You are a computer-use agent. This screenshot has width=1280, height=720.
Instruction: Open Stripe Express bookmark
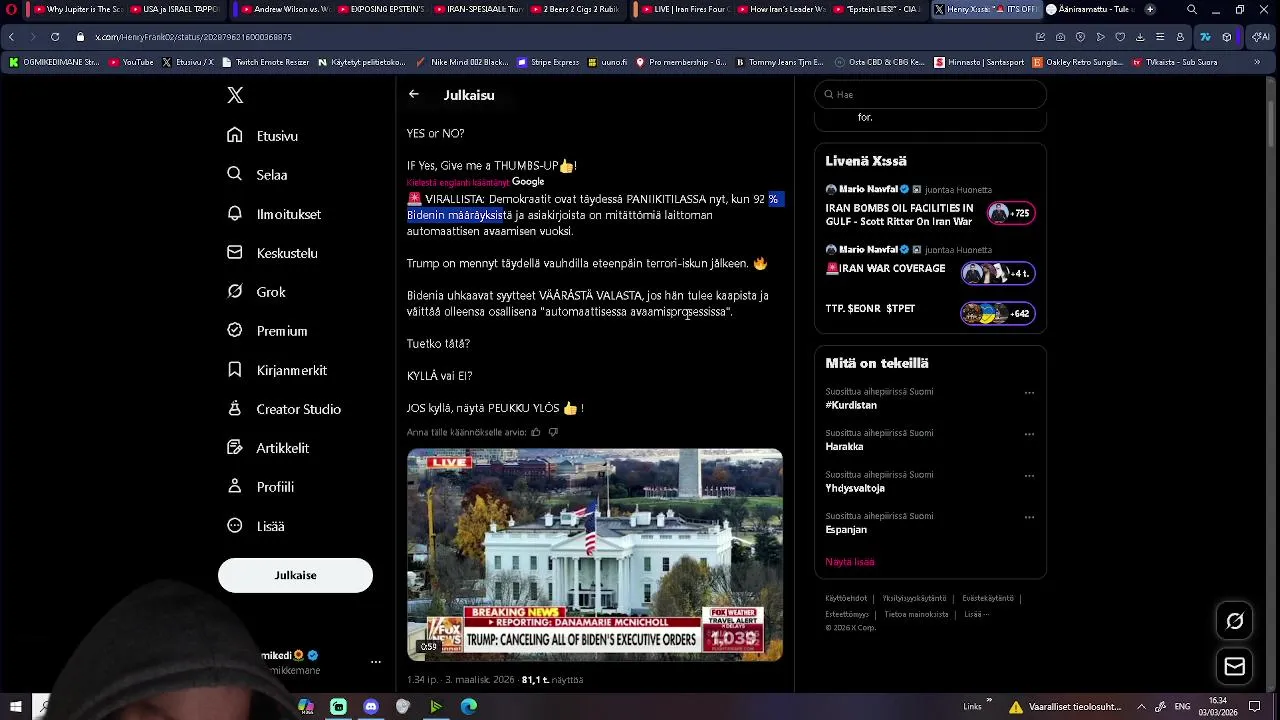548,62
